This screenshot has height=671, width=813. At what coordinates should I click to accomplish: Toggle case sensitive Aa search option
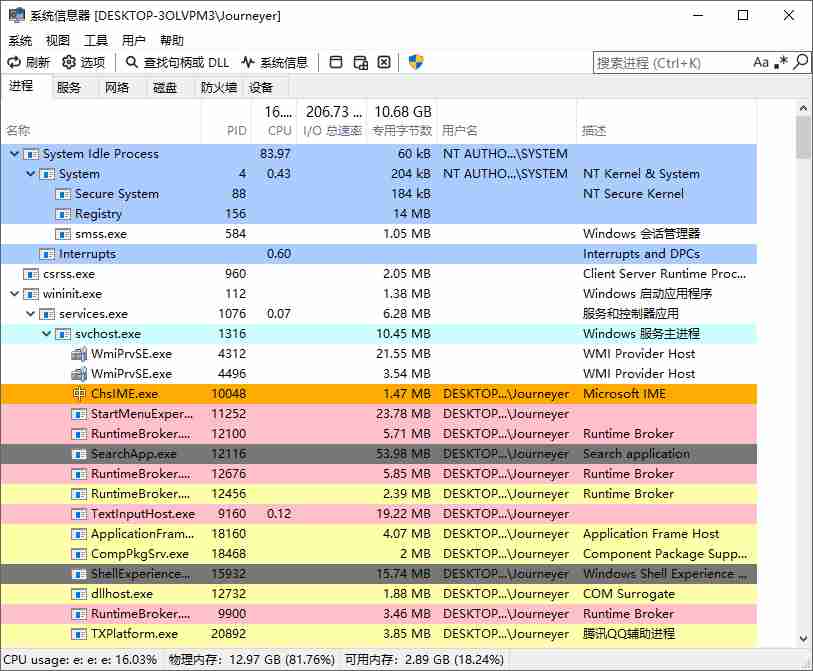click(761, 63)
